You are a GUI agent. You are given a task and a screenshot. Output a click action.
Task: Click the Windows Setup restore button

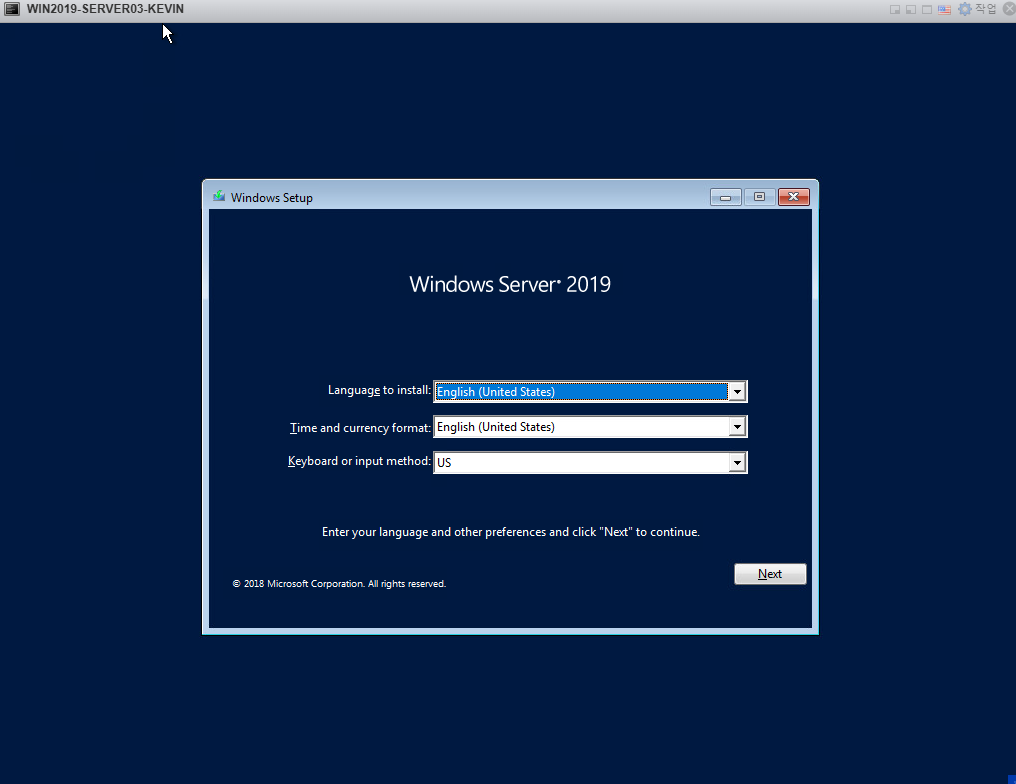[x=759, y=197]
